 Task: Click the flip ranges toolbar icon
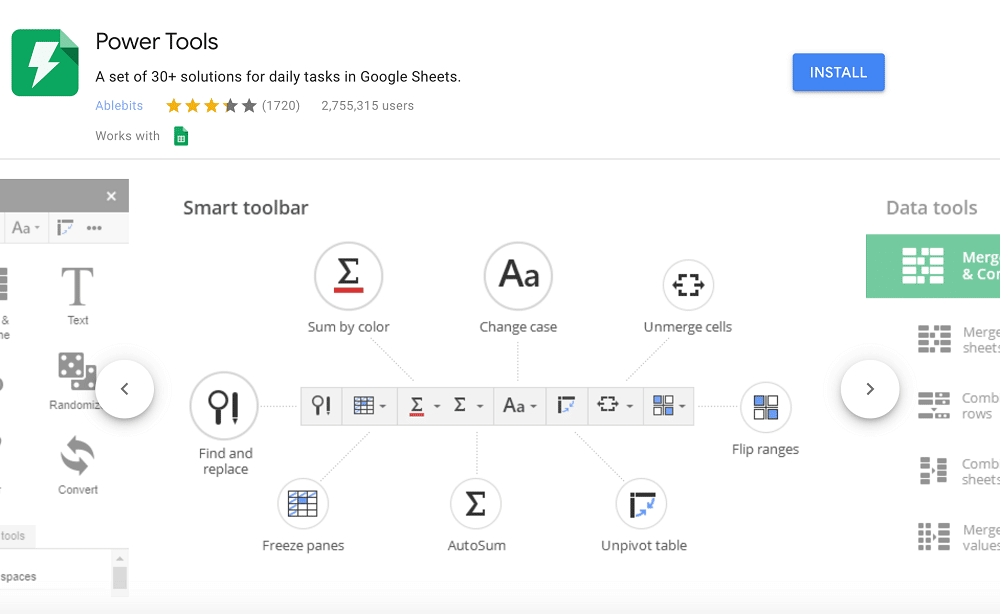pyautogui.click(x=663, y=406)
